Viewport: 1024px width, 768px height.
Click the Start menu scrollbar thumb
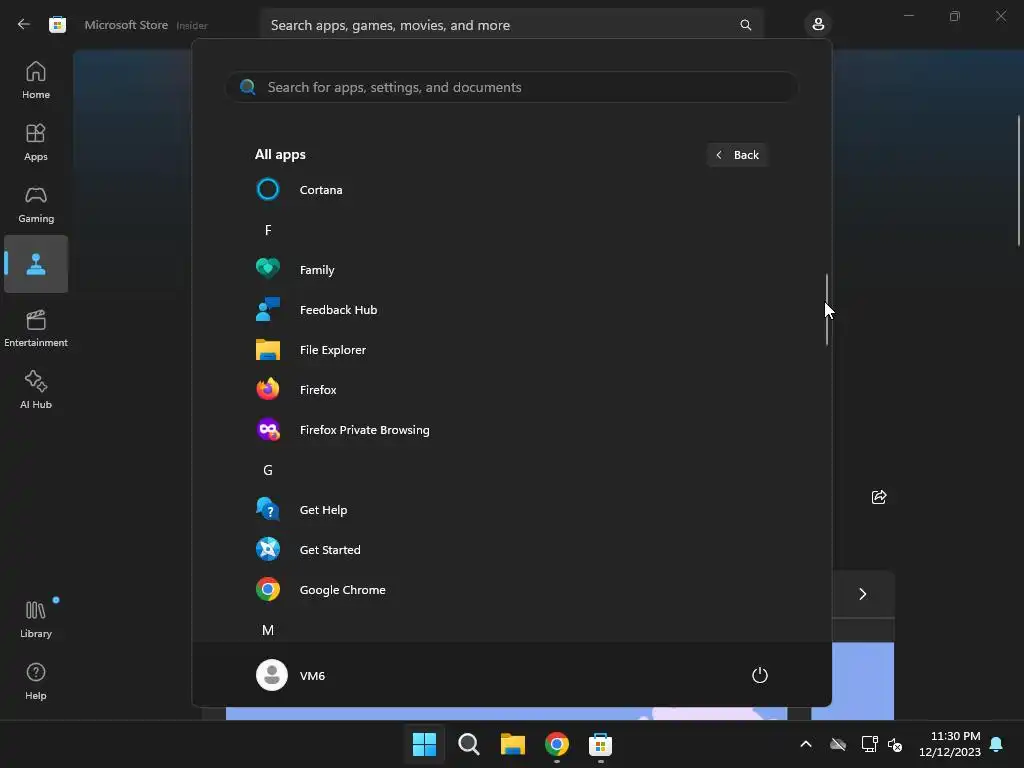point(827,310)
